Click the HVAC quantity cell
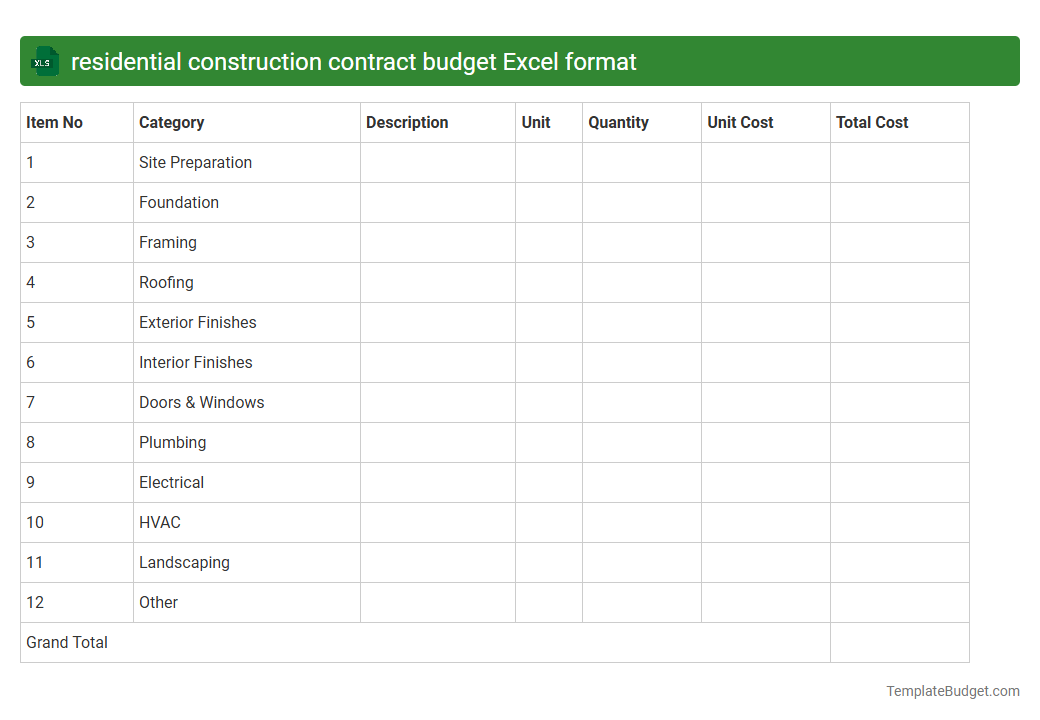Image resolution: width=1040 pixels, height=720 pixels. (x=641, y=522)
